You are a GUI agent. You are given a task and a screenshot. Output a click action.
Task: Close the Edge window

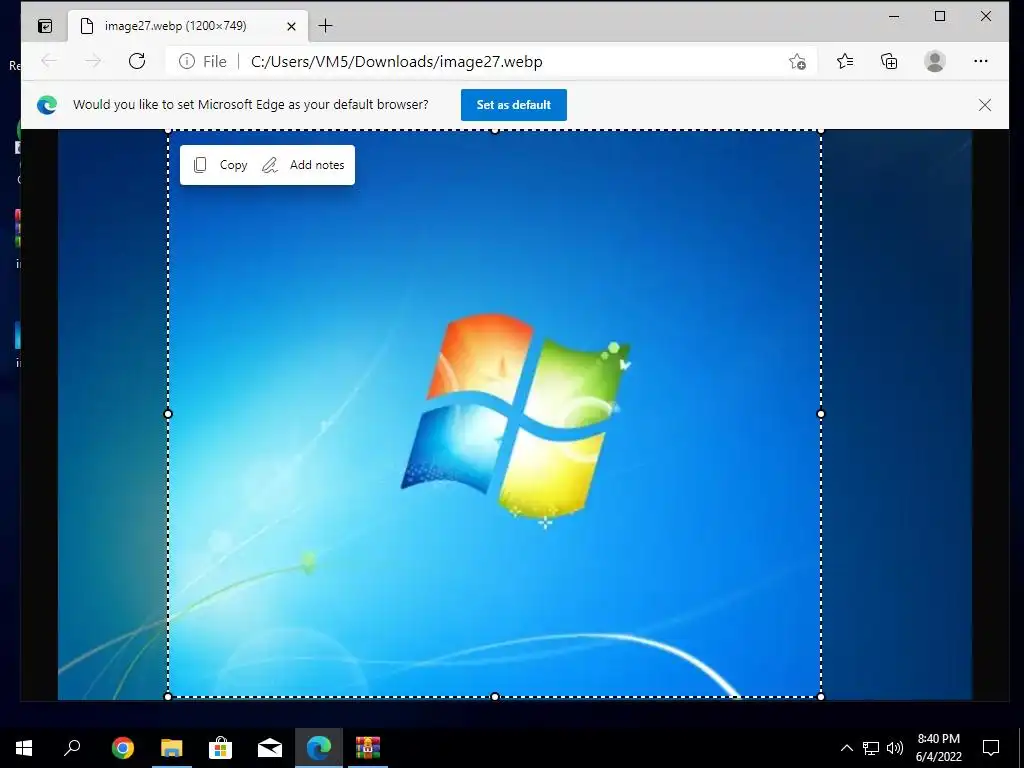(x=986, y=16)
